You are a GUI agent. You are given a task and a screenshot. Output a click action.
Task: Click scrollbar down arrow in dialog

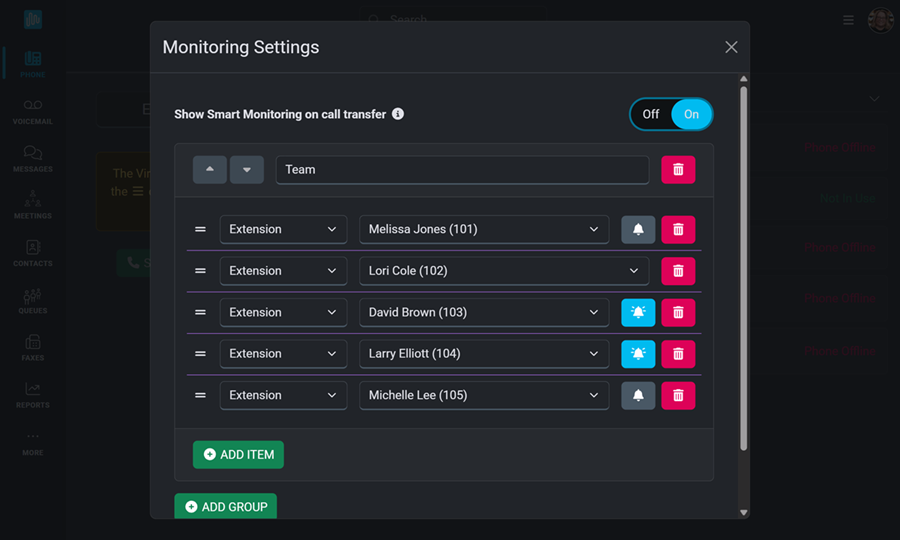(743, 512)
